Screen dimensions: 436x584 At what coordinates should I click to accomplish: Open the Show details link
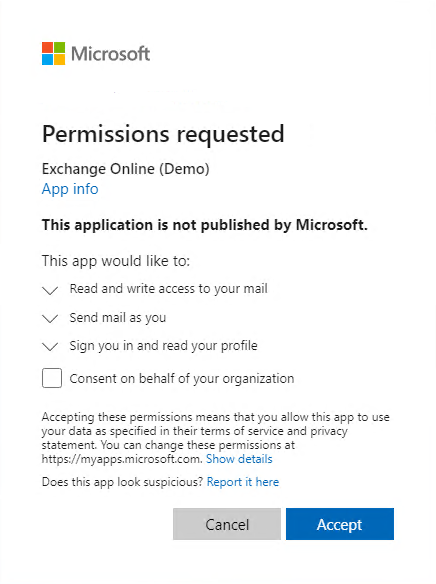tap(239, 459)
